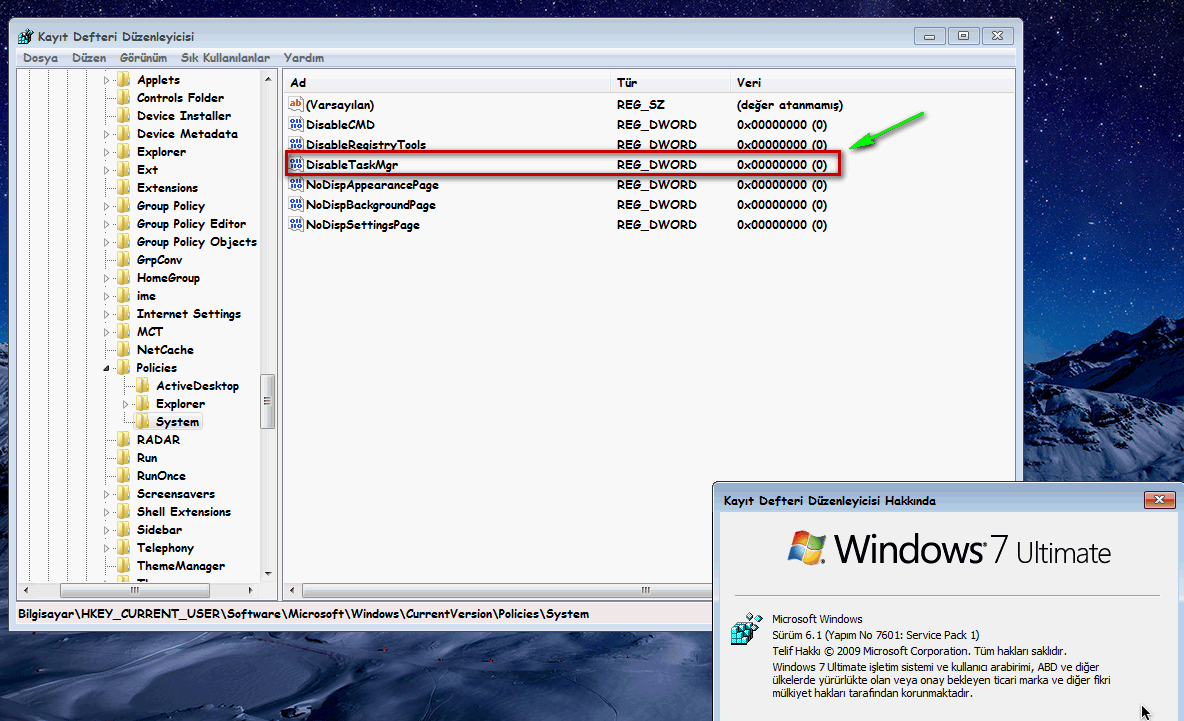This screenshot has width=1184, height=721.
Task: Click the ime folder icon
Action: coord(124,296)
